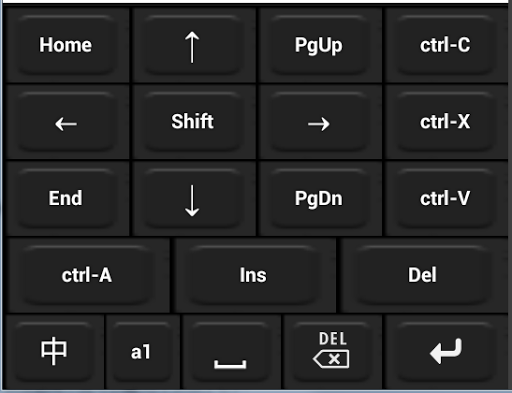
Task: Switch to a1 alphanumeric layout
Action: pos(142,351)
